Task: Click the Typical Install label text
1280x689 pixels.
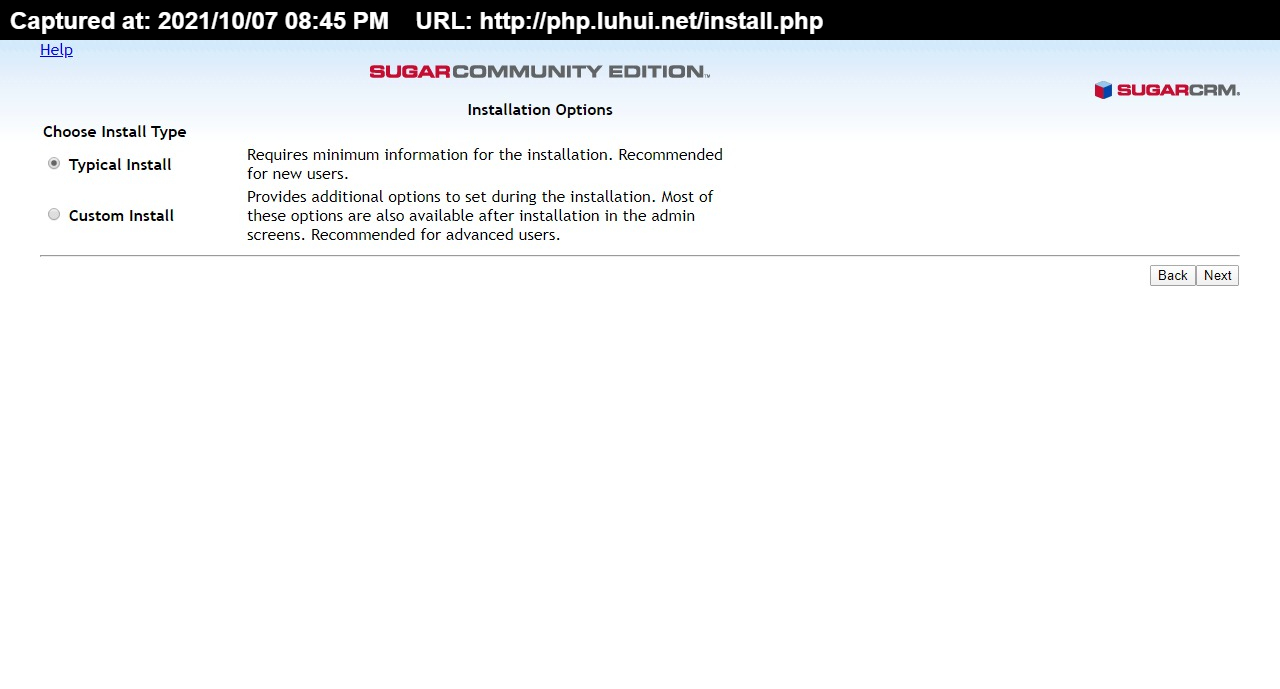Action: [x=120, y=165]
